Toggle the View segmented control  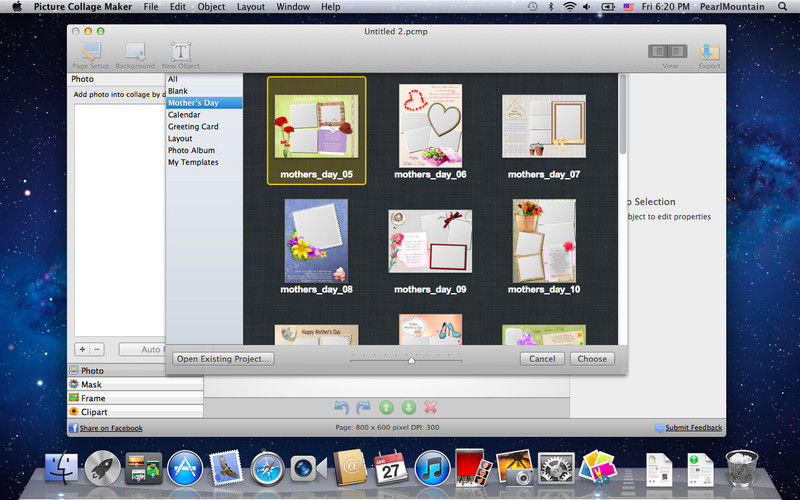click(x=667, y=51)
